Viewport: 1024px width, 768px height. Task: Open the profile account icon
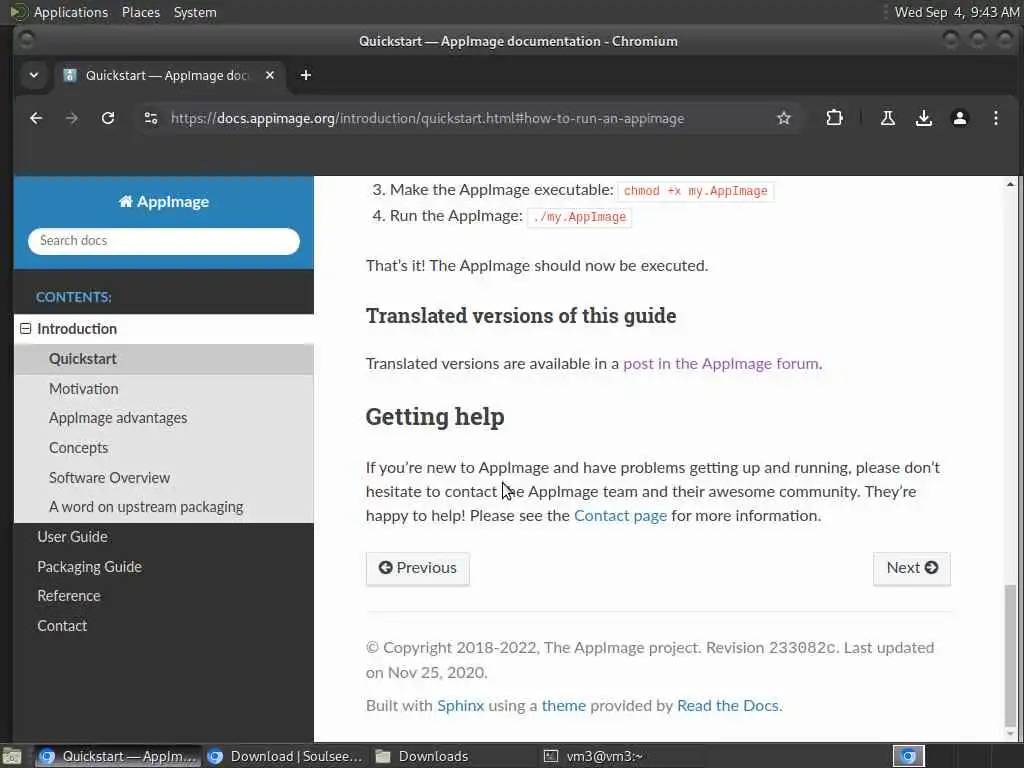[x=959, y=118]
